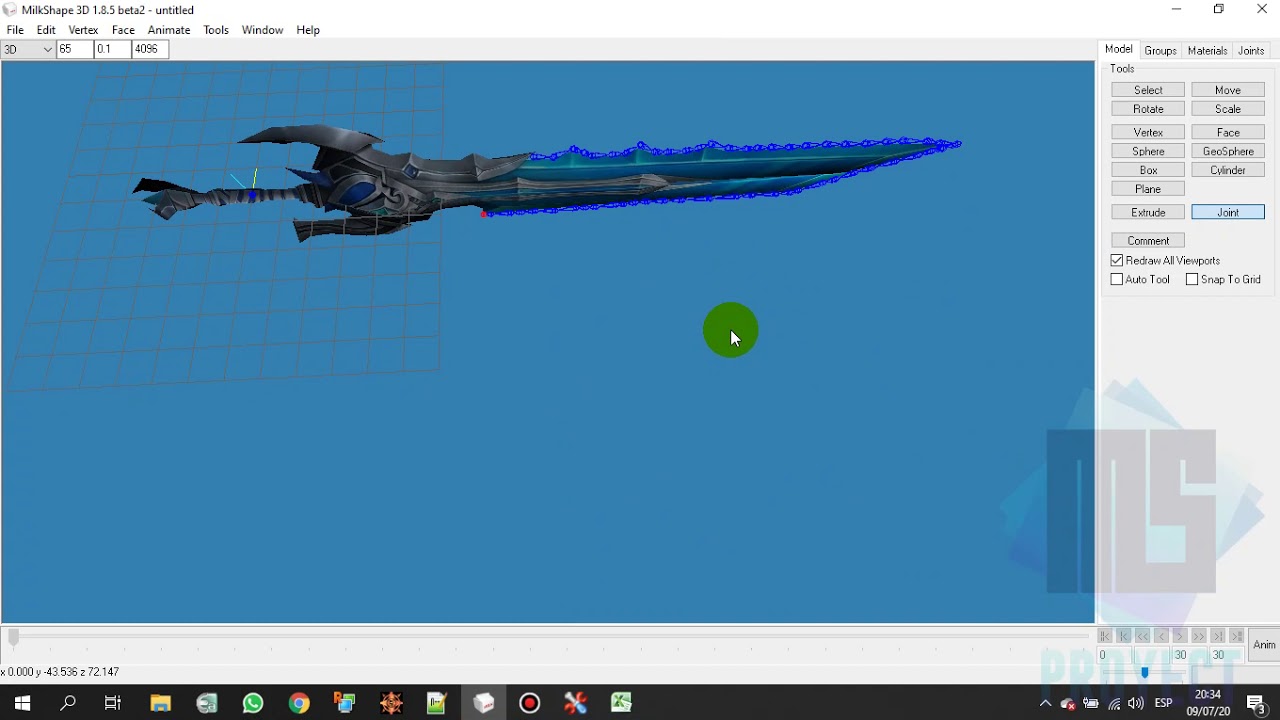This screenshot has width=1280, height=720.
Task: Create a Sphere primitive tool
Action: 1148,151
